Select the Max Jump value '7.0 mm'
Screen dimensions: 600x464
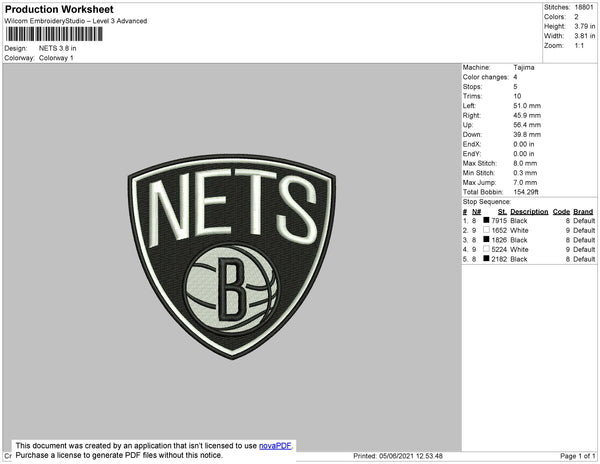pyautogui.click(x=525, y=182)
